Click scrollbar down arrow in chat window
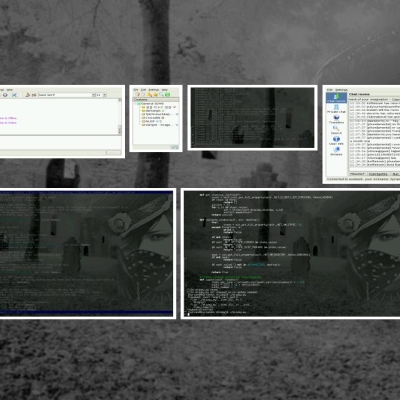Screen dimensions: 400x400 tap(120, 132)
